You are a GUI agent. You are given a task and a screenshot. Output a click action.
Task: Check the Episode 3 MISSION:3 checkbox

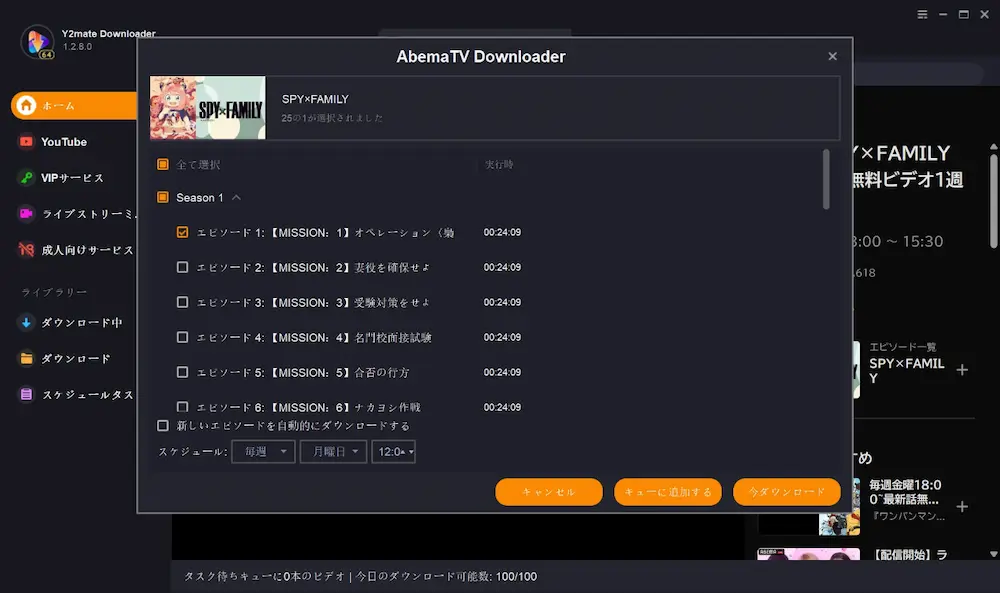tap(182, 302)
